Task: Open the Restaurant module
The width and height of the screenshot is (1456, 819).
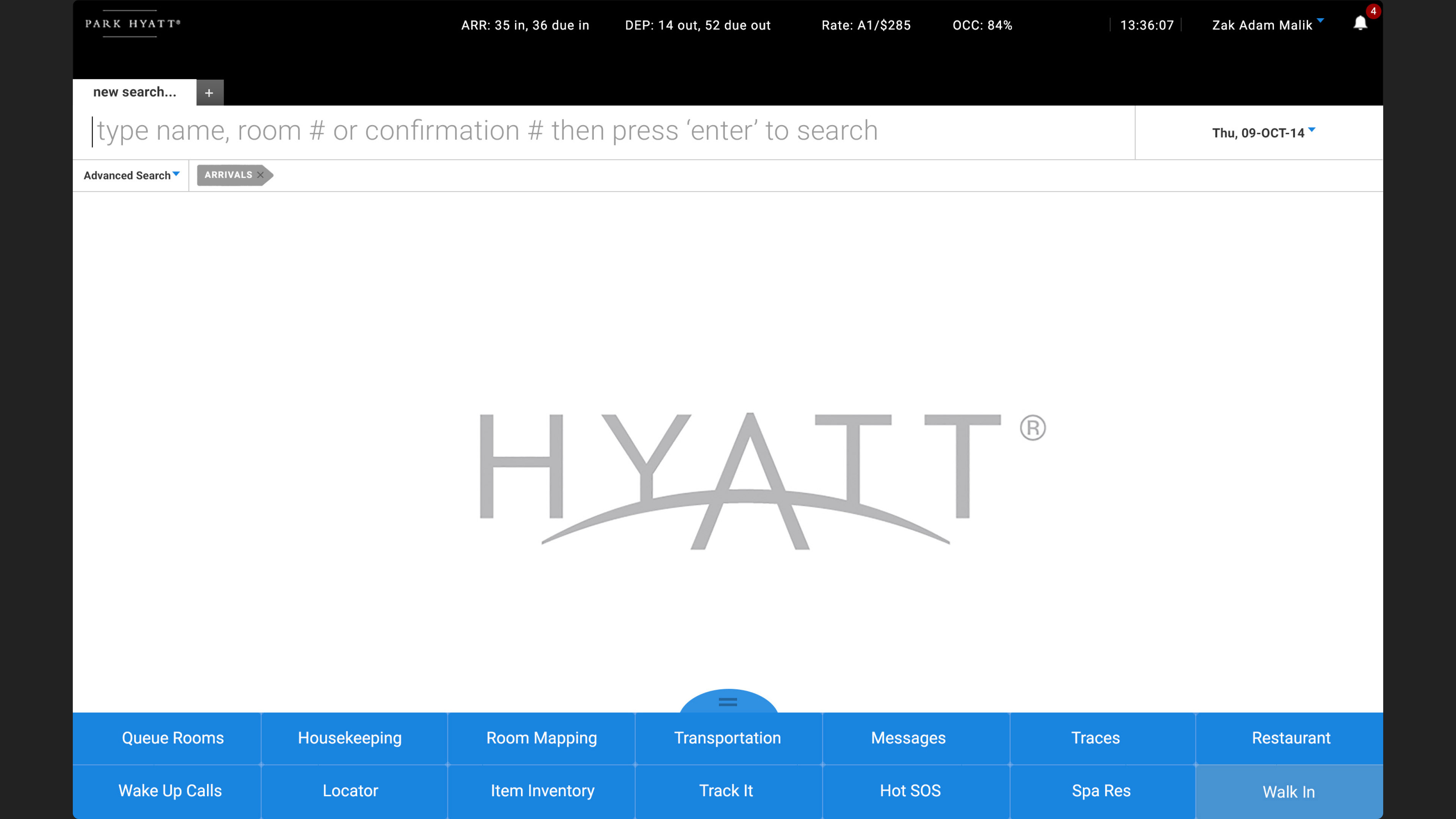Action: [x=1290, y=738]
